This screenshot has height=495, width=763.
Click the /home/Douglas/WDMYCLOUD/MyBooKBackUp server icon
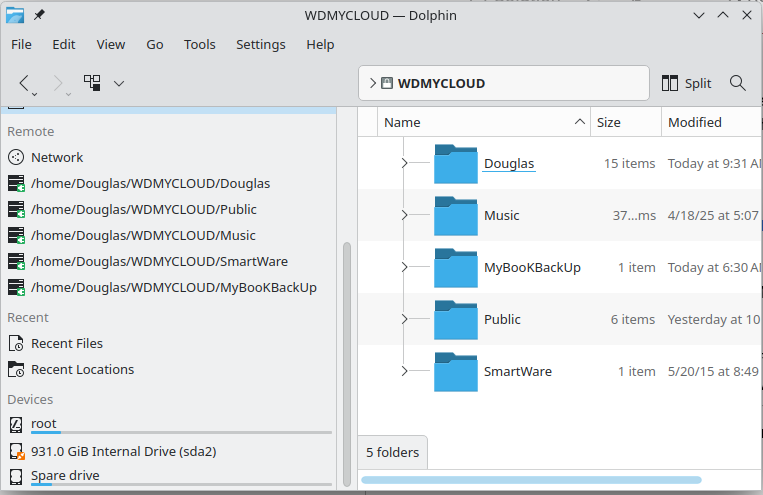16,288
